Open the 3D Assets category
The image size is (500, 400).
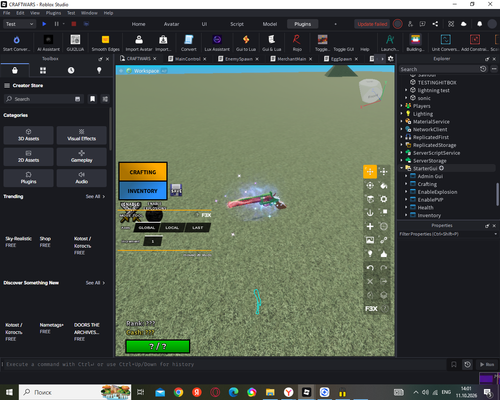(x=28, y=135)
